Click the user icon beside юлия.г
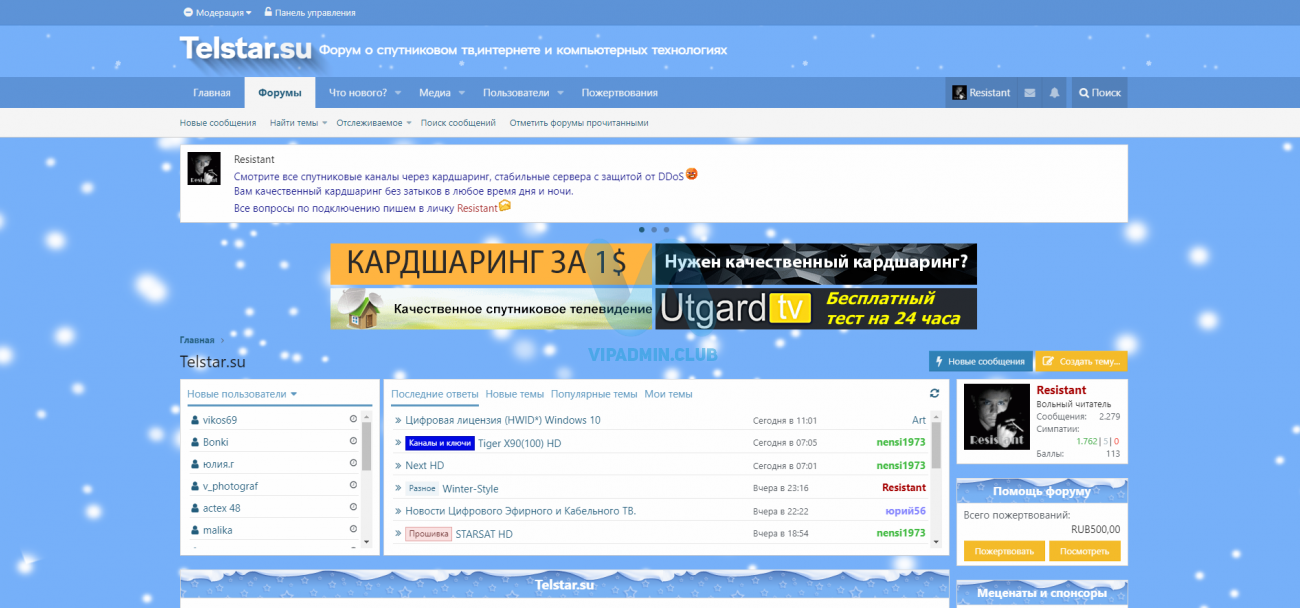This screenshot has height=608, width=1300. pos(195,464)
